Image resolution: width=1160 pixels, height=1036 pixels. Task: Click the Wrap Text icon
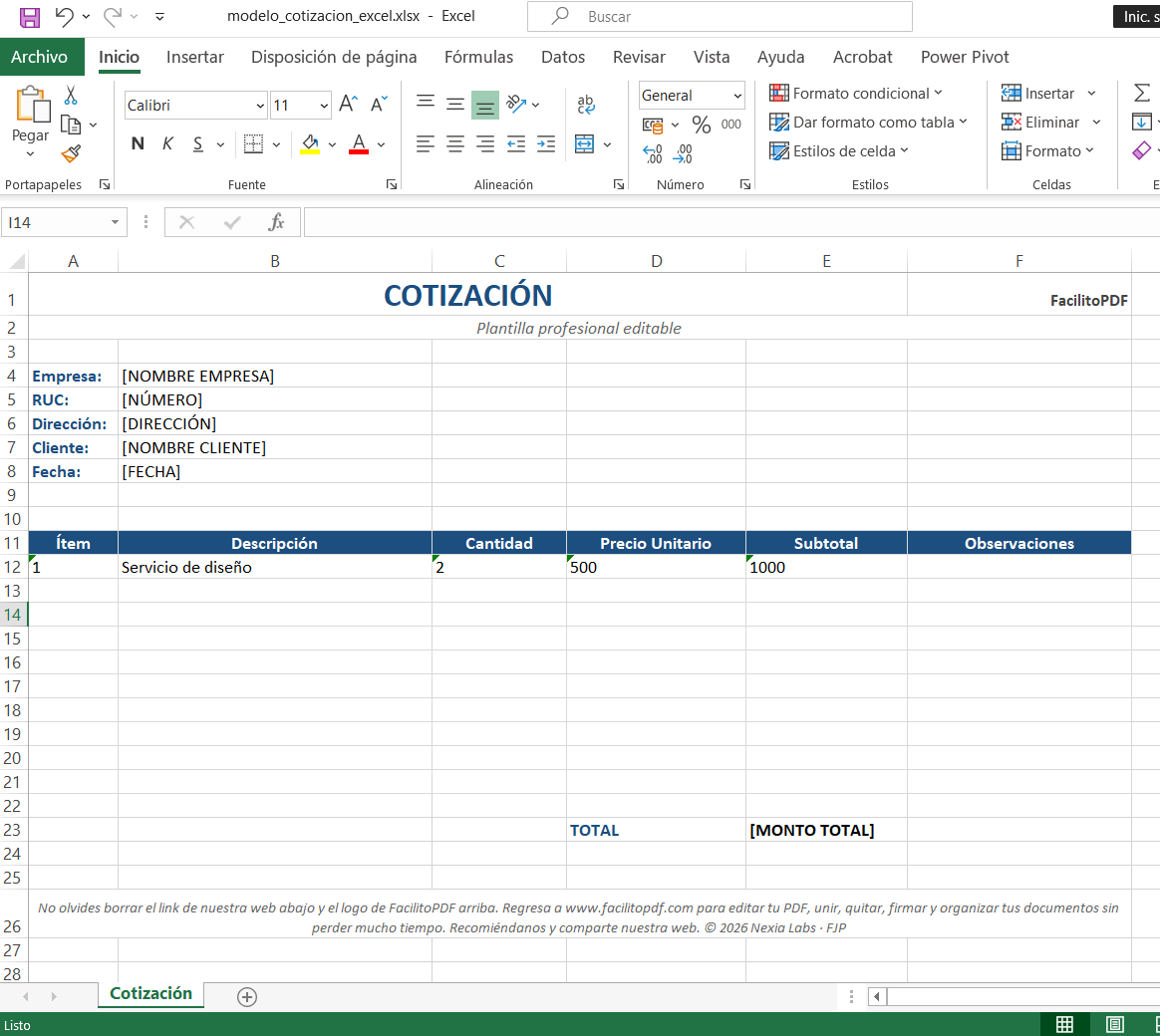585,105
